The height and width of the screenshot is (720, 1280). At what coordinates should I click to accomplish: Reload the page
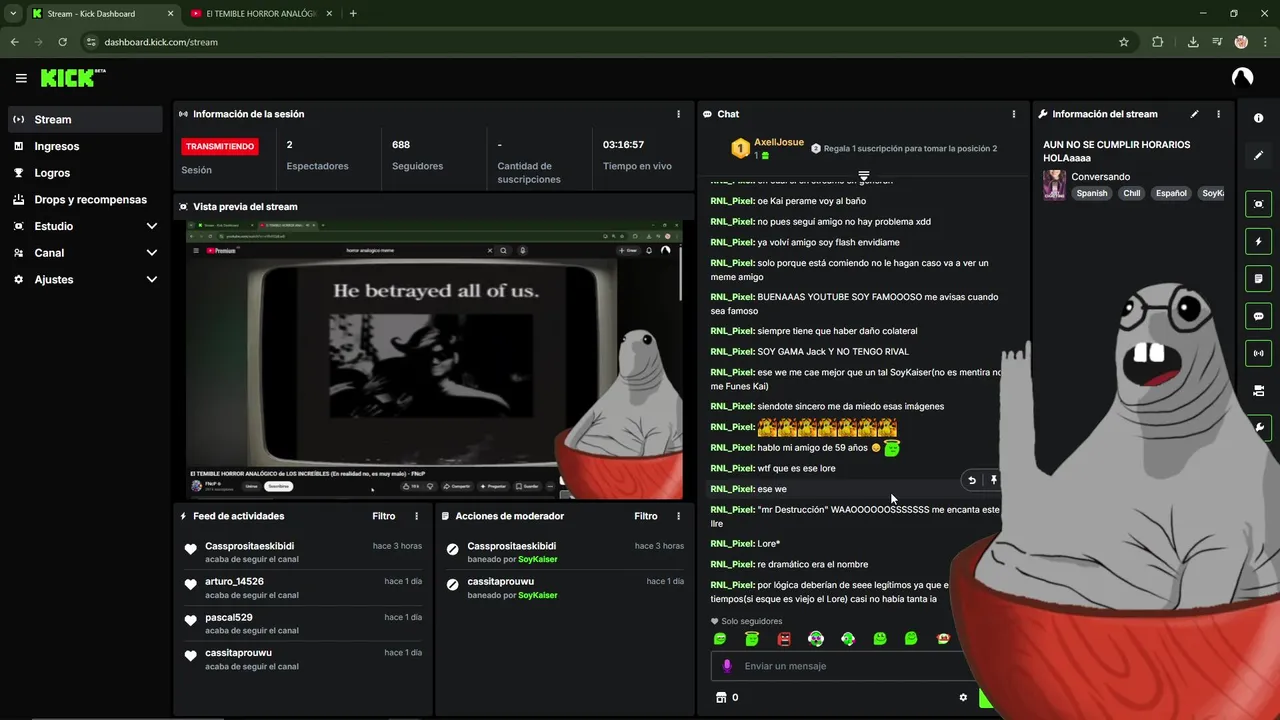(x=63, y=42)
